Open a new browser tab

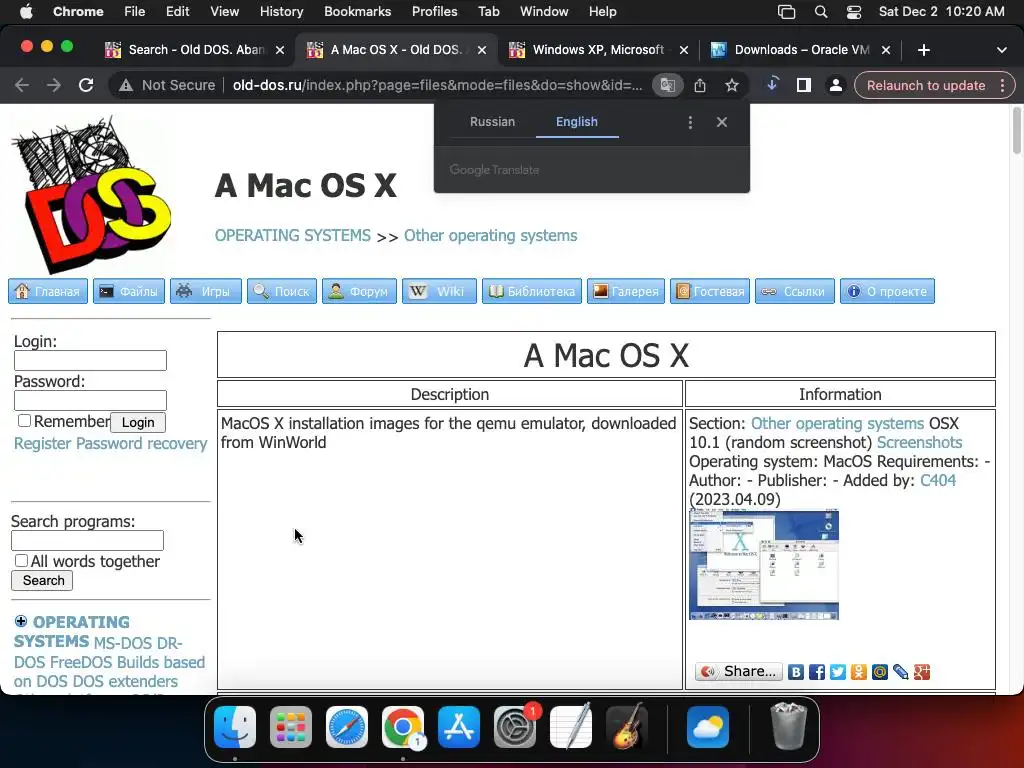923,50
